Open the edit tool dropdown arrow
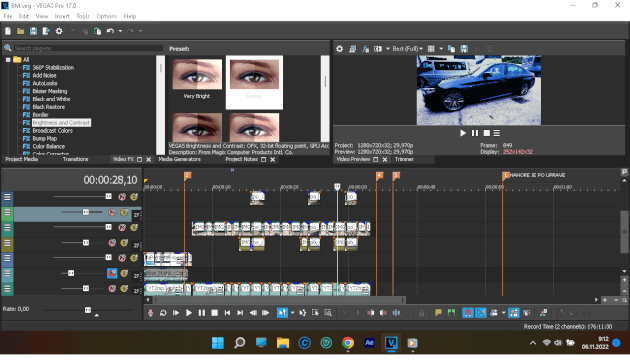This screenshot has height=360, width=630. point(292,313)
